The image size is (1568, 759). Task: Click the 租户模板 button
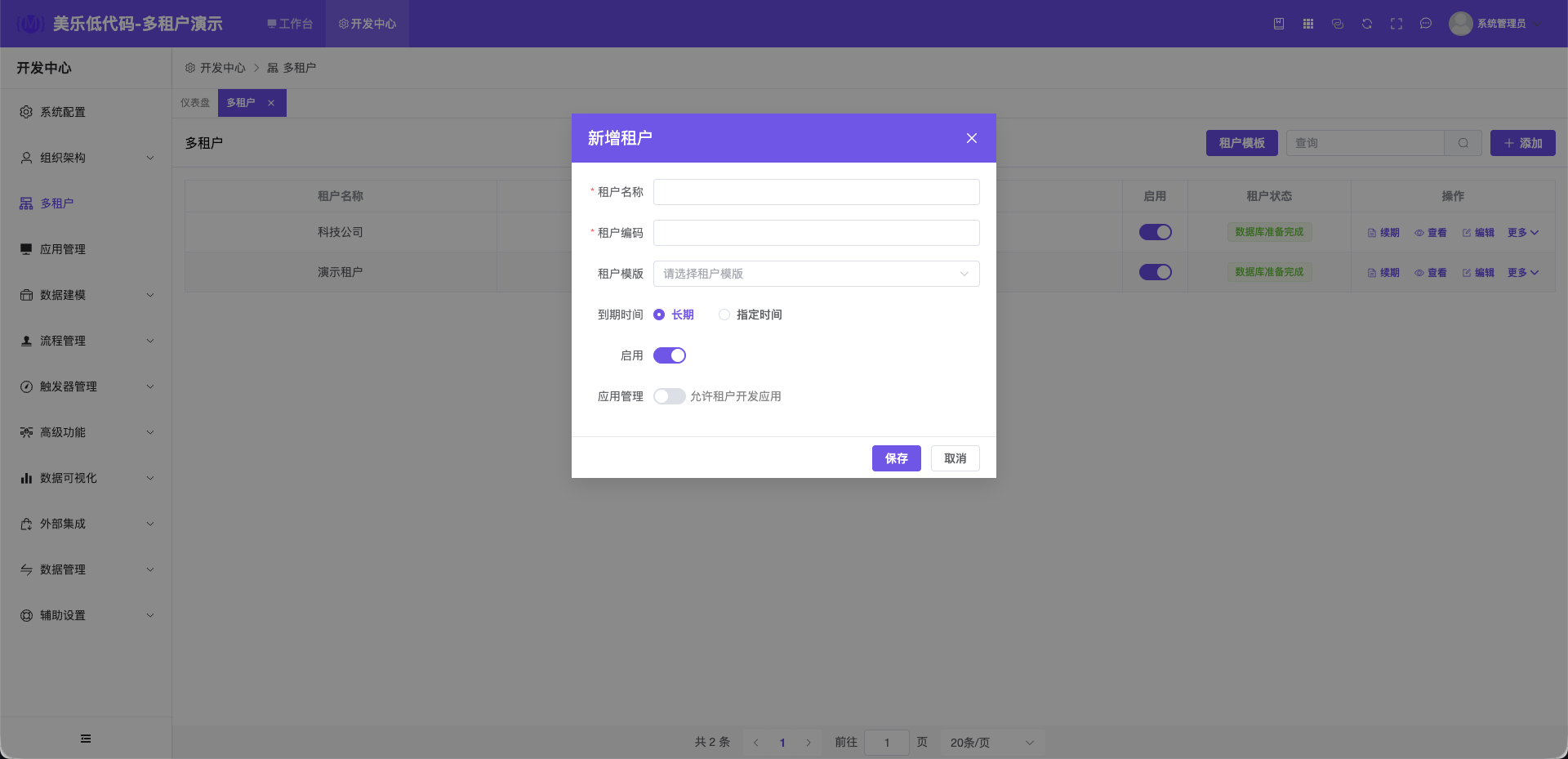click(x=1241, y=143)
